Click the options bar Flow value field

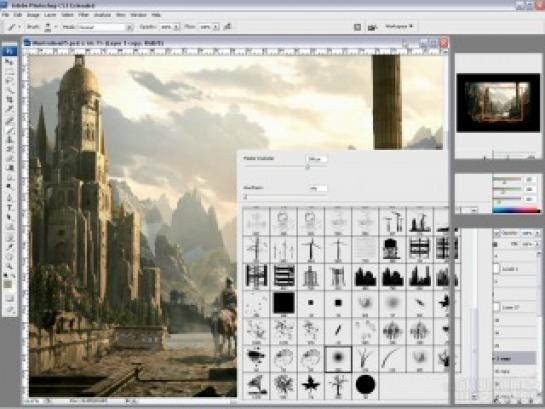click(x=205, y=27)
